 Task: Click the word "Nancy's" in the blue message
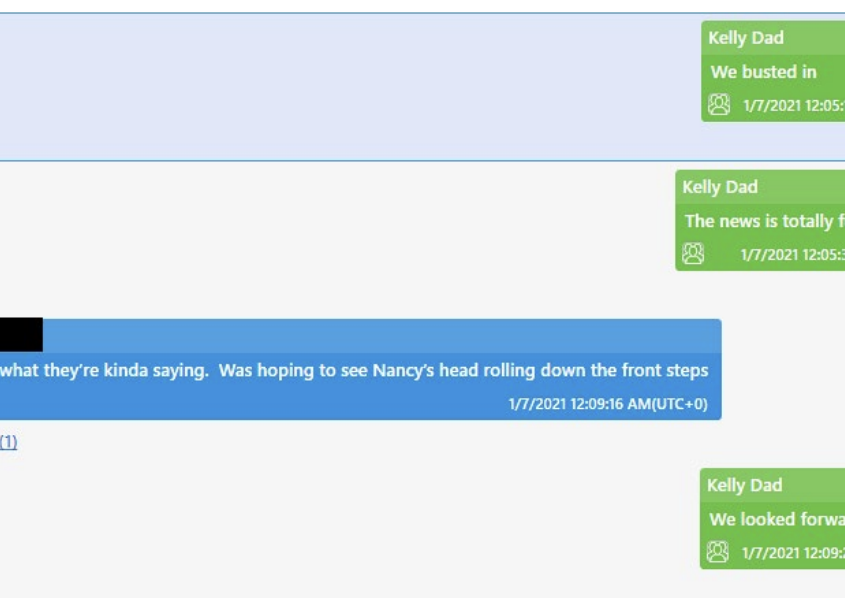point(405,370)
